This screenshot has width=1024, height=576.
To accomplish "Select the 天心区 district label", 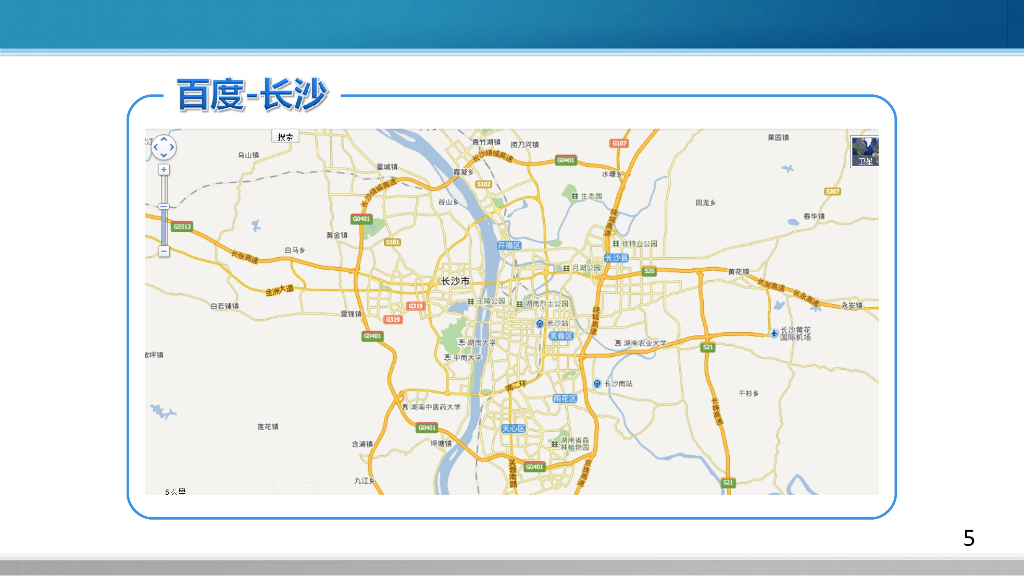I will coord(513,428).
